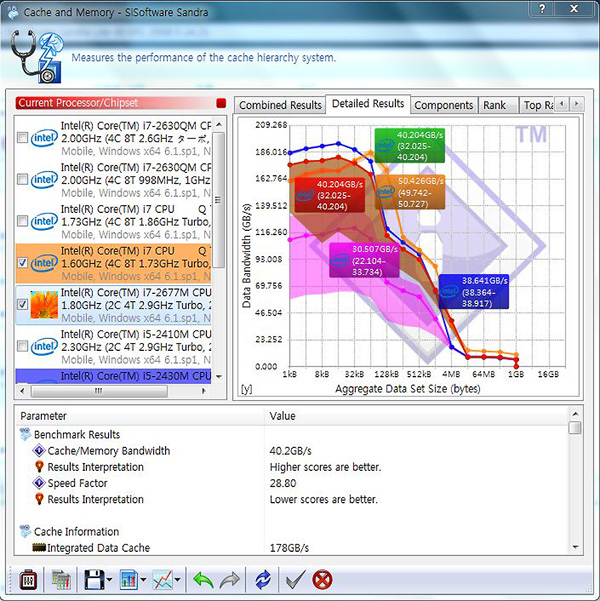Click the Value column header
The height and width of the screenshot is (601, 600).
click(416, 416)
